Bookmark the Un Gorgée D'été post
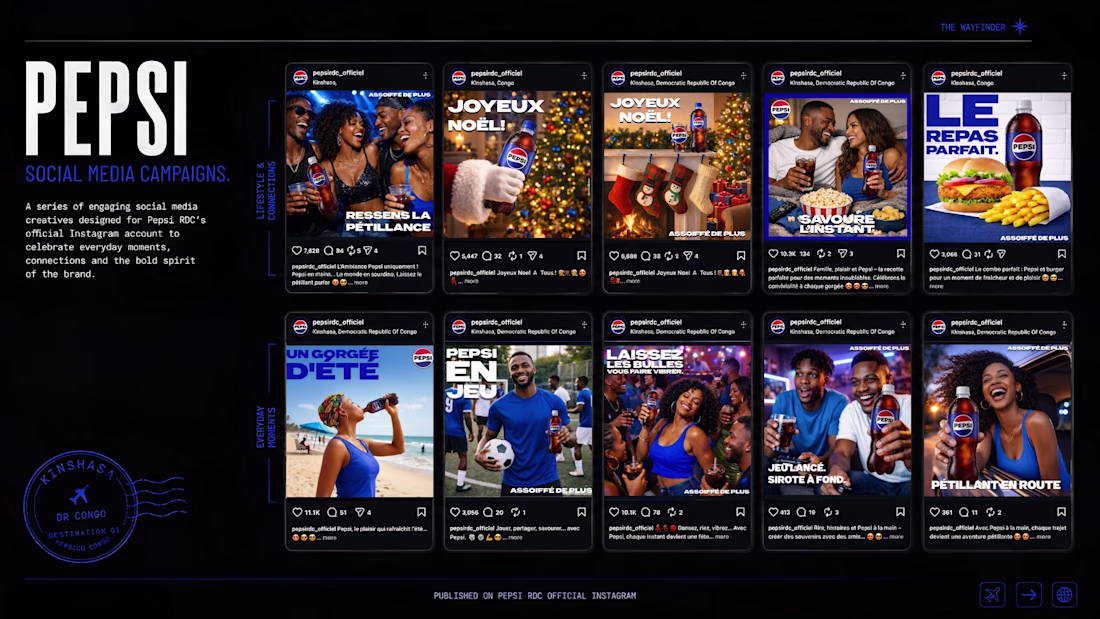Viewport: 1100px width, 619px height. pos(422,512)
